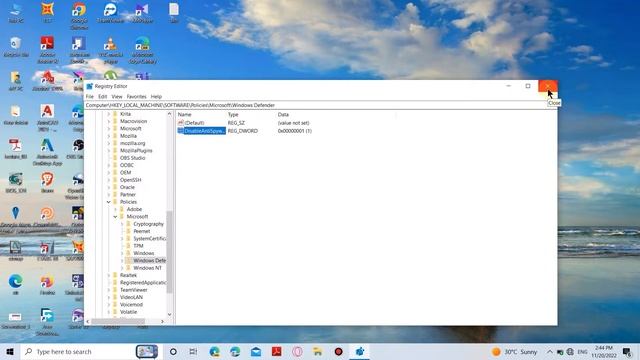Select the Windows Defender key
This screenshot has height=360, width=640.
click(149, 260)
